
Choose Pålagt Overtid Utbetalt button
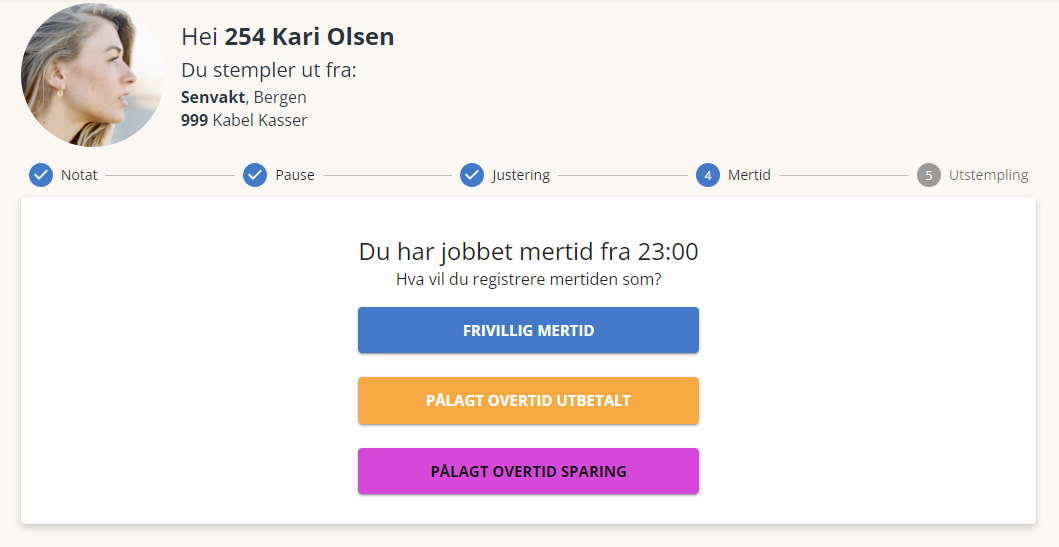[528, 400]
